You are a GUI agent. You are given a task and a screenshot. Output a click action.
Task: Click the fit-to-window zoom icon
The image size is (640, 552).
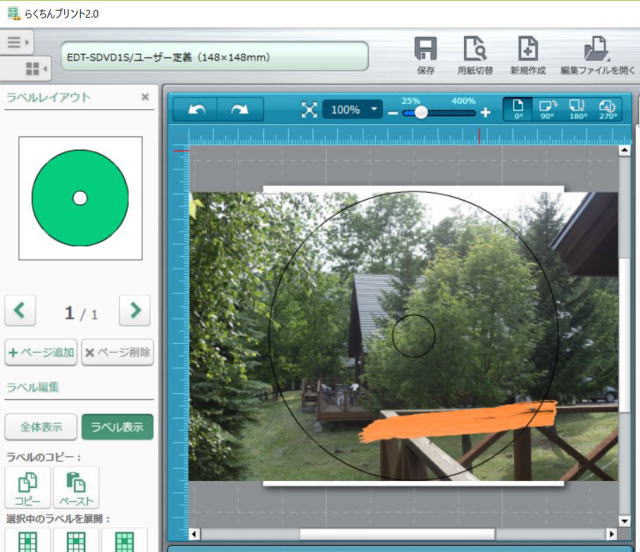click(x=309, y=110)
